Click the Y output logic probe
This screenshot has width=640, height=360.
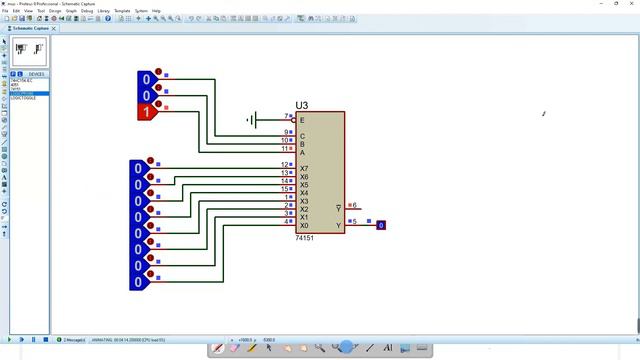(x=381, y=225)
